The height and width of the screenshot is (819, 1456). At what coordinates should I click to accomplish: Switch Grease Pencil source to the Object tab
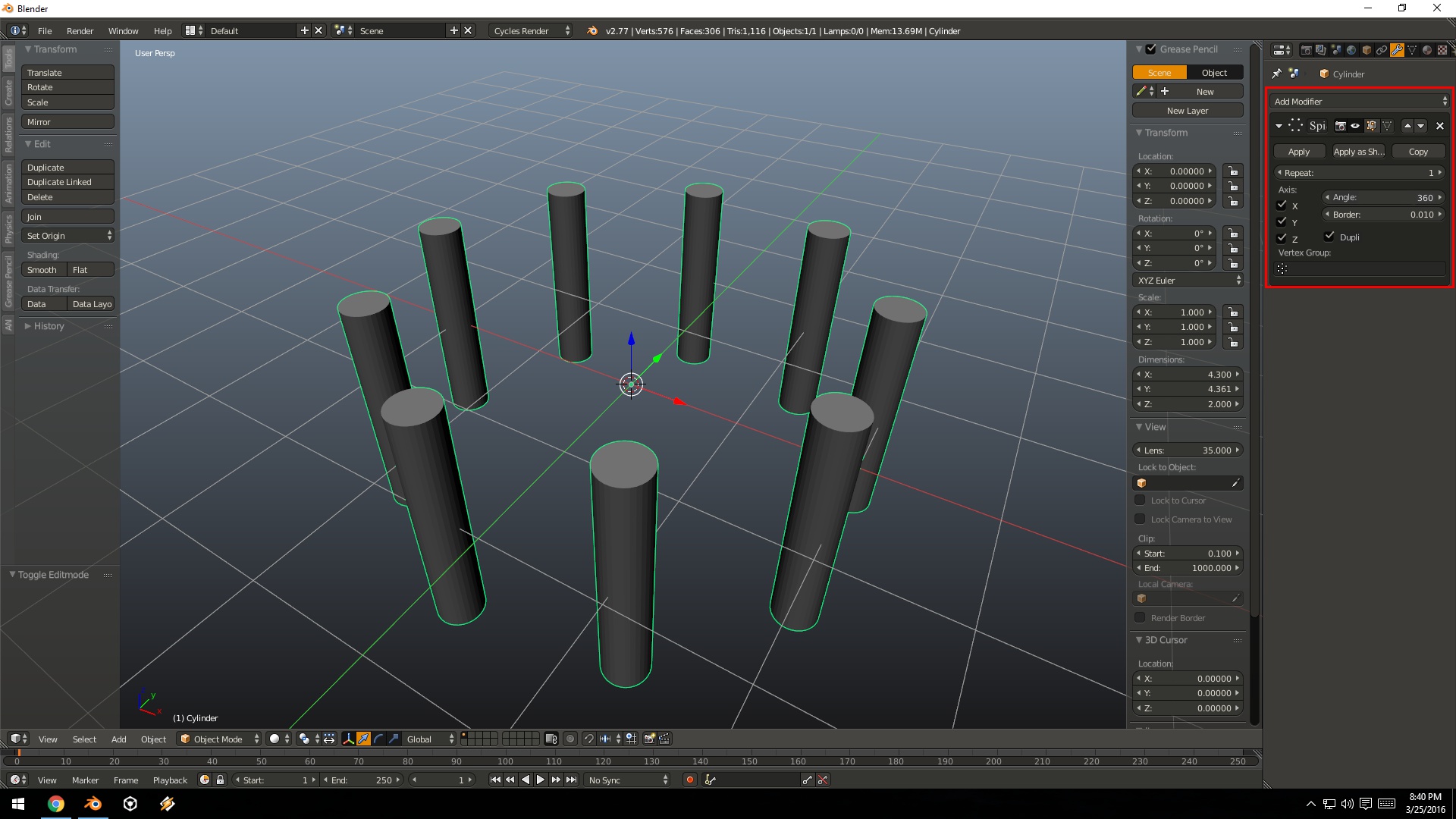point(1214,72)
